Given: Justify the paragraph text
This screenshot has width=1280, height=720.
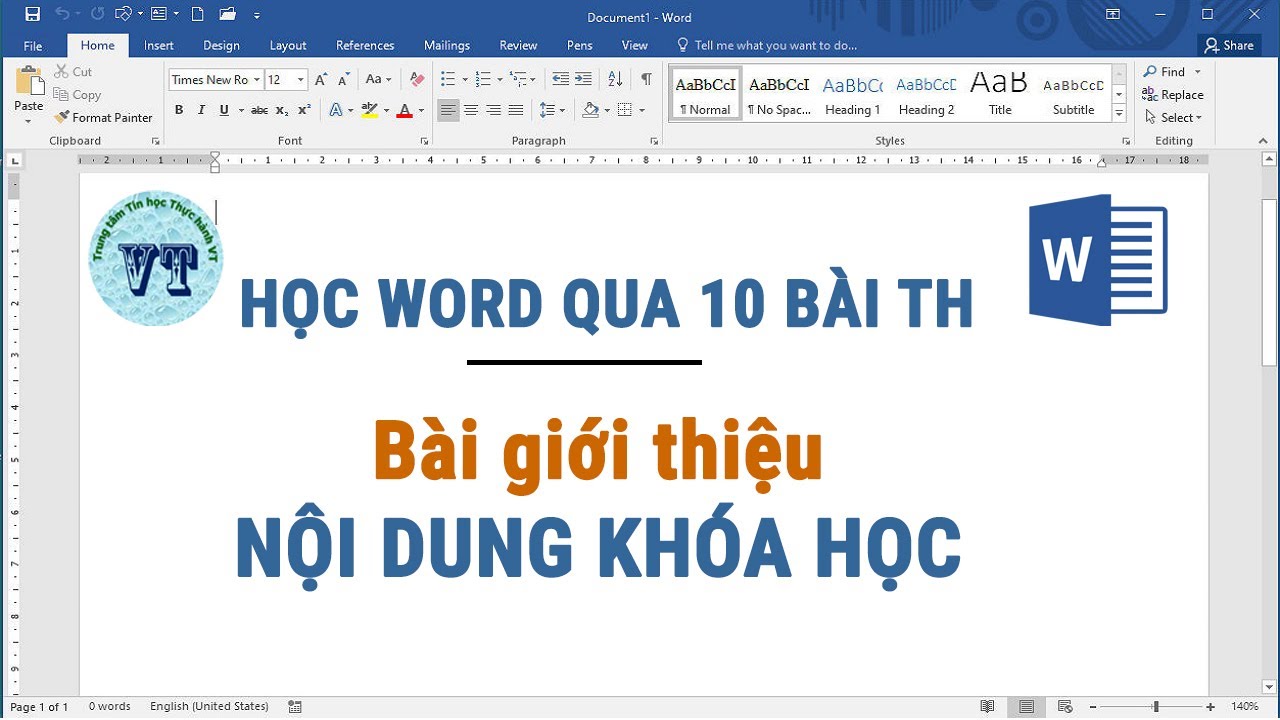Looking at the screenshot, I should tap(516, 110).
